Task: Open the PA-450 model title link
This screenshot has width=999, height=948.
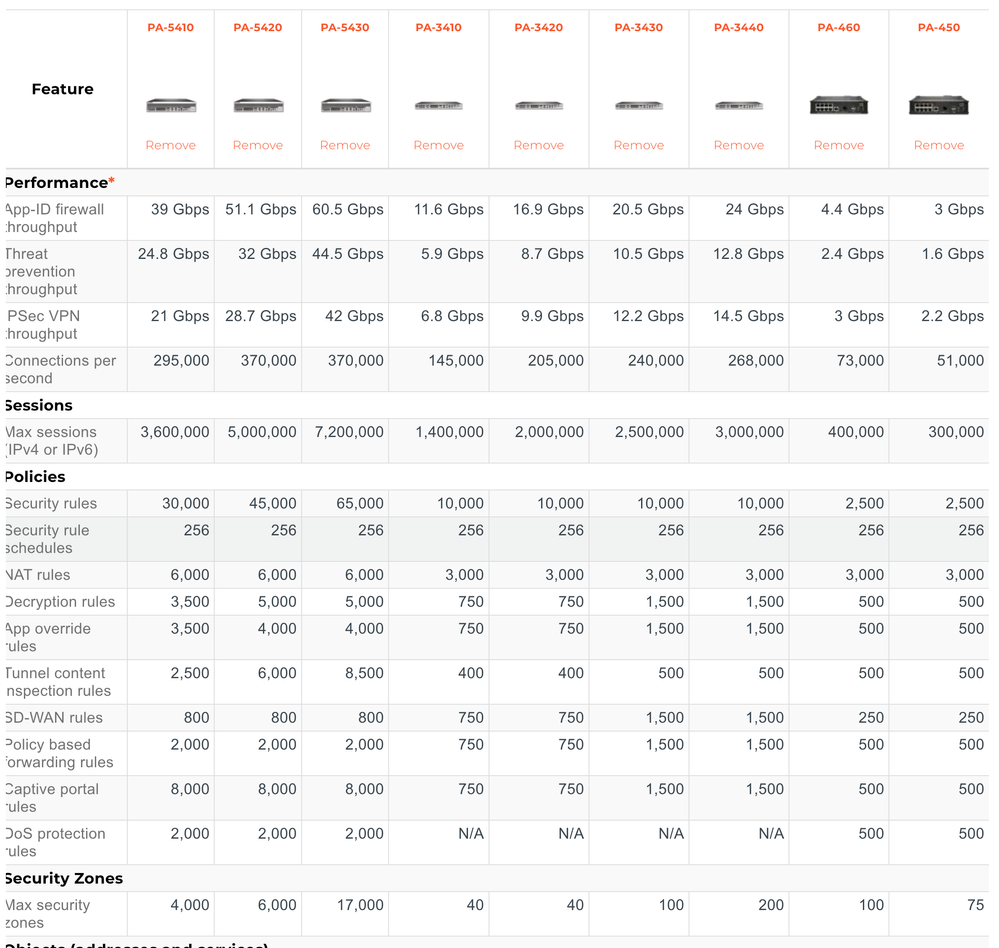Action: (939, 27)
